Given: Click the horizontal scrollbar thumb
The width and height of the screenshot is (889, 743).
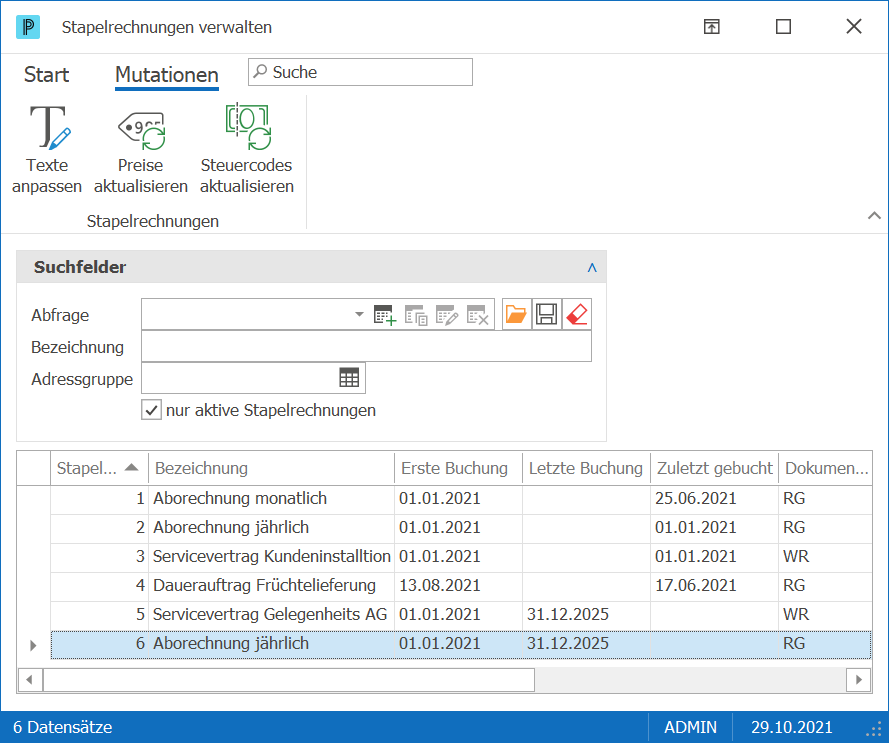Looking at the screenshot, I should point(289,679).
